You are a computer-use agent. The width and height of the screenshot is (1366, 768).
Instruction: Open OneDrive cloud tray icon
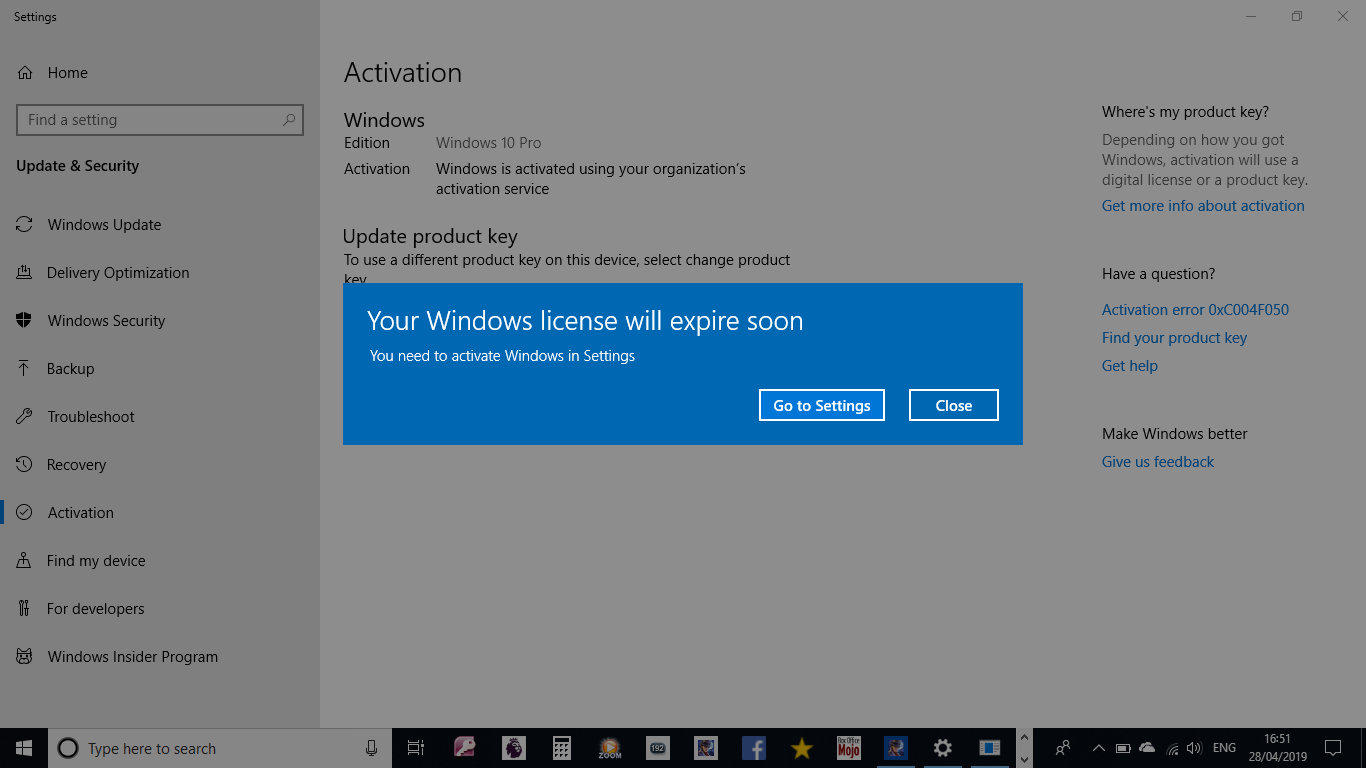point(1147,748)
